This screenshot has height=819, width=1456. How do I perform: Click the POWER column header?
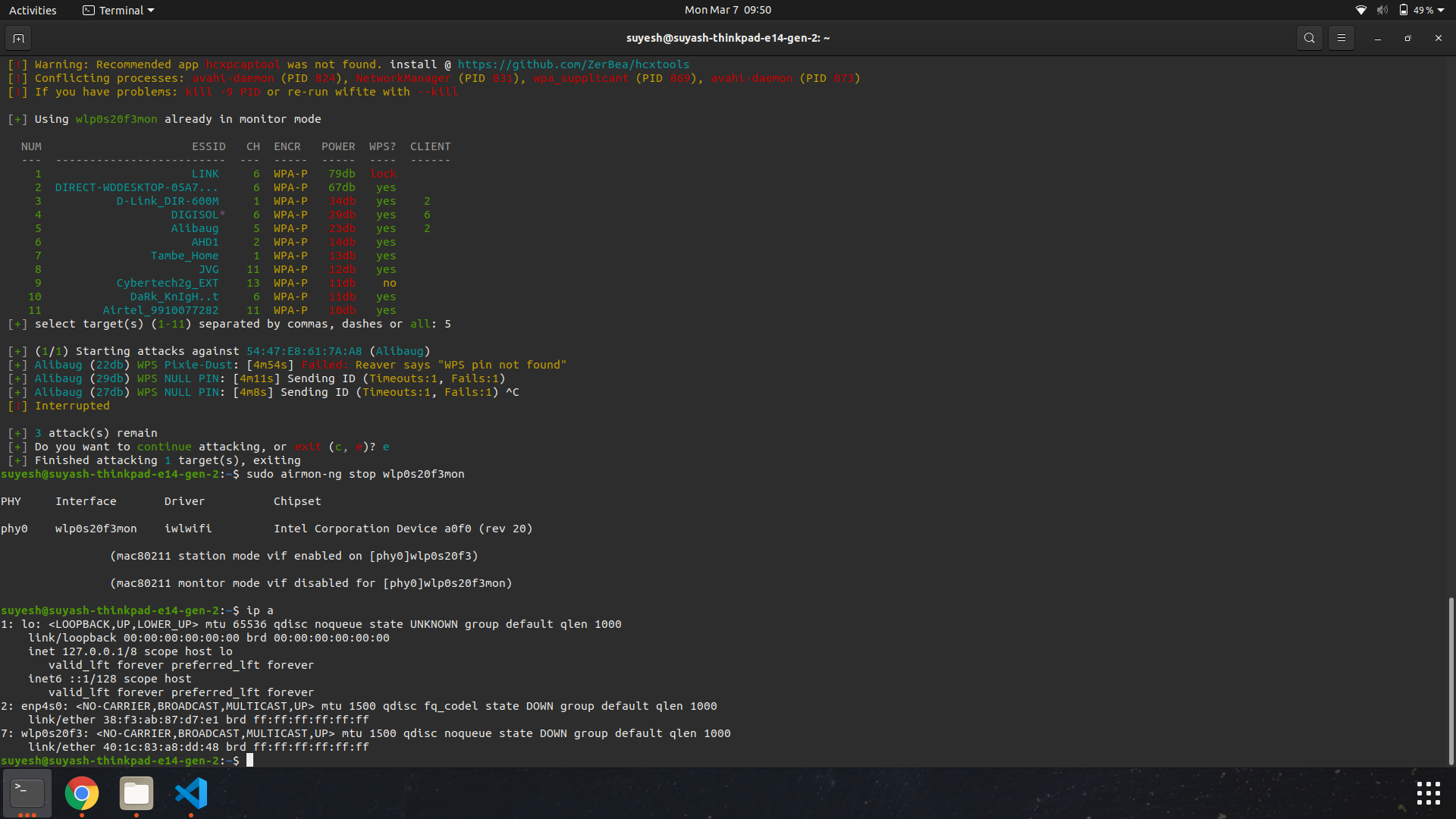[x=337, y=146]
